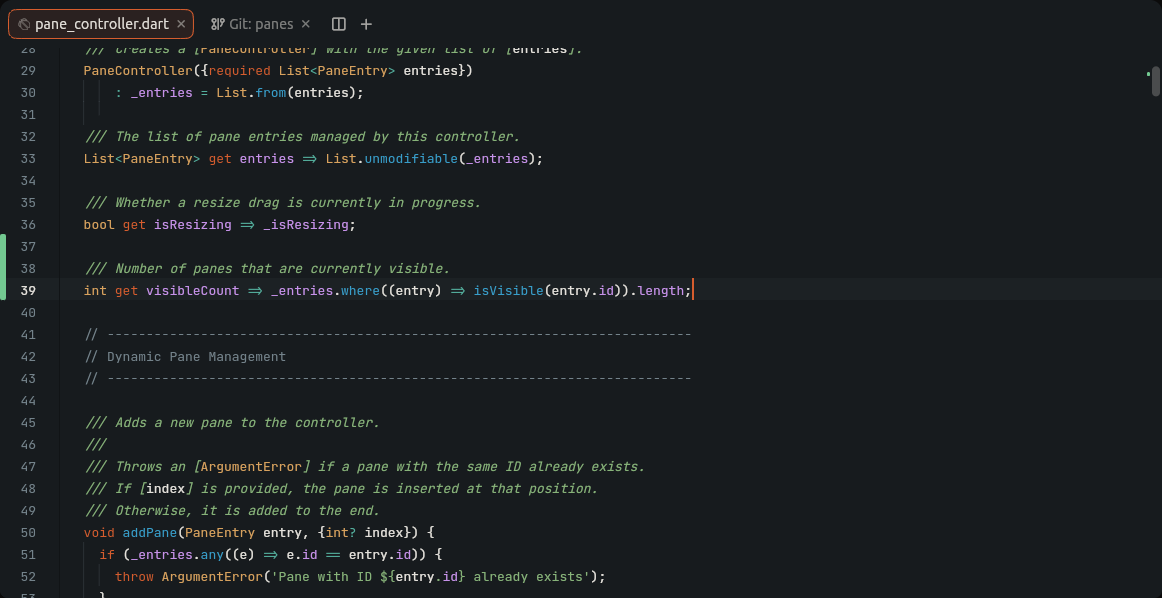Screen dimensions: 1162x598
Task: Click the ArgumentError in the throw statement
Action: (212, 577)
